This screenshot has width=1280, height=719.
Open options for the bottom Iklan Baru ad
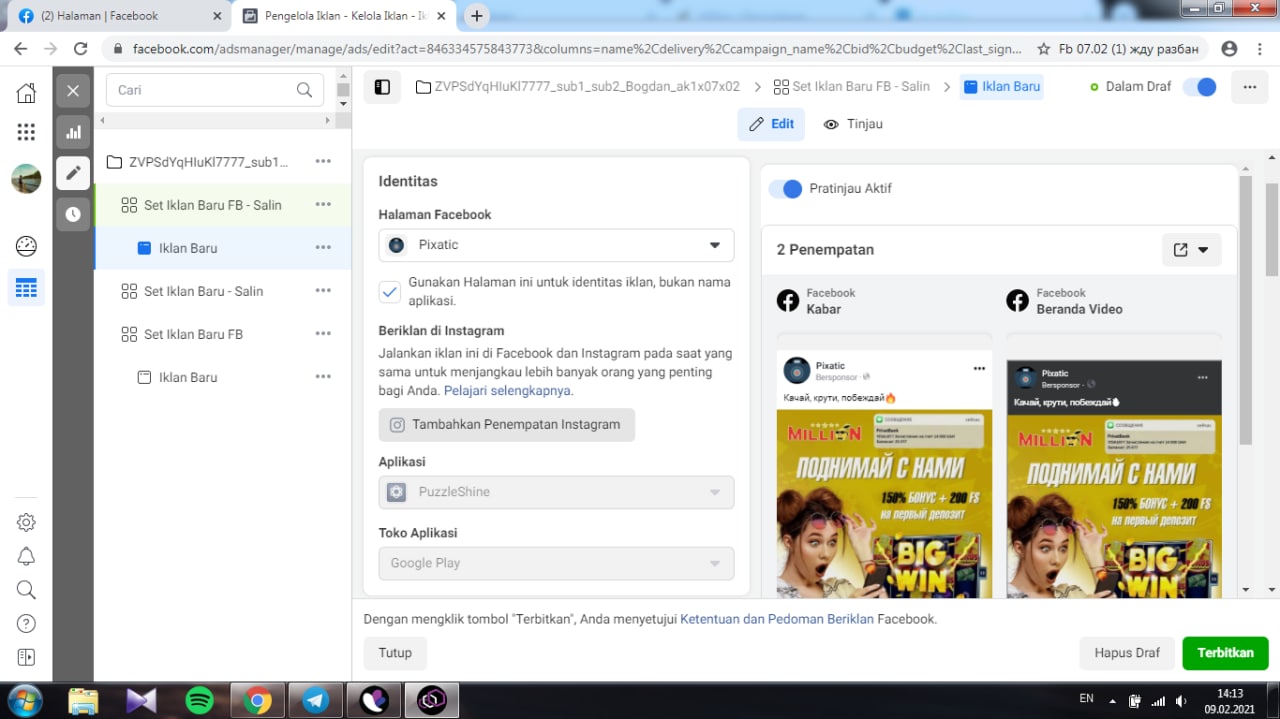[323, 376]
